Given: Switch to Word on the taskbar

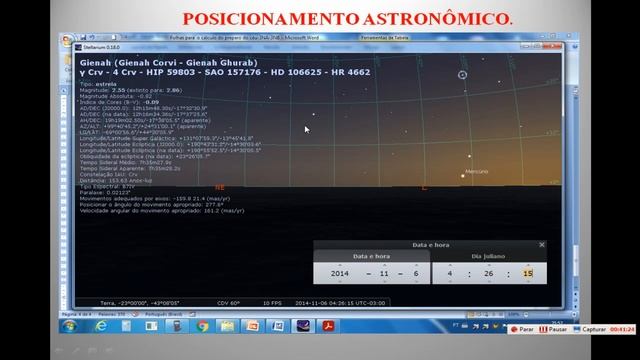Looking at the screenshot, I should [278, 326].
